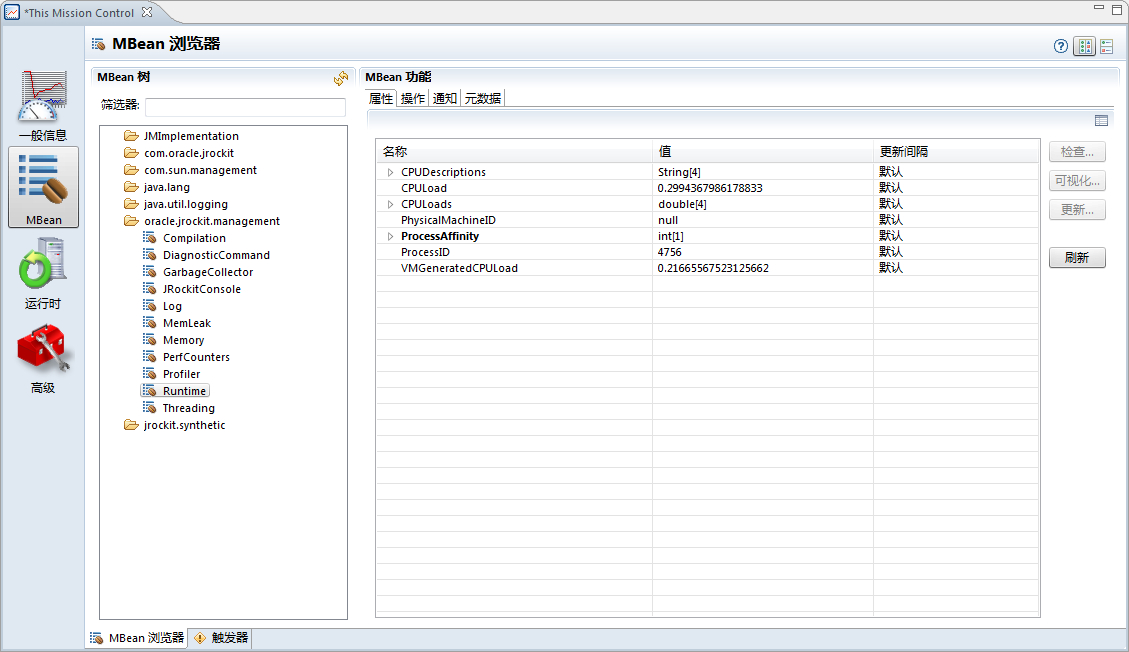Expand the CPUDescriptions attribute row
This screenshot has height=652, width=1129.
pos(390,173)
